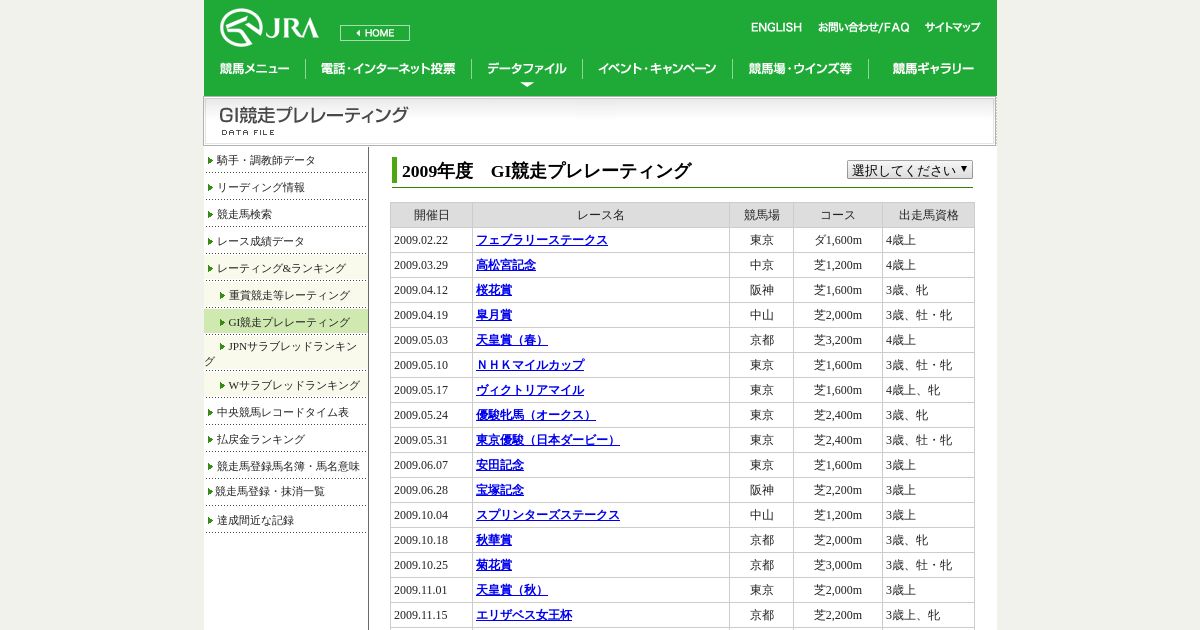Open スプリンターズステークス race link
The image size is (1200, 630).
tap(548, 515)
